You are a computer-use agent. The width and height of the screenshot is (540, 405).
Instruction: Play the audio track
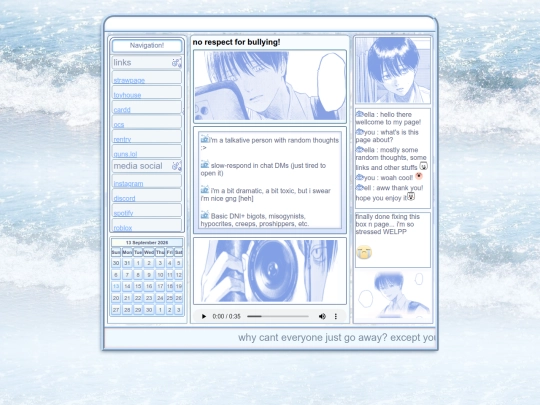coord(204,316)
